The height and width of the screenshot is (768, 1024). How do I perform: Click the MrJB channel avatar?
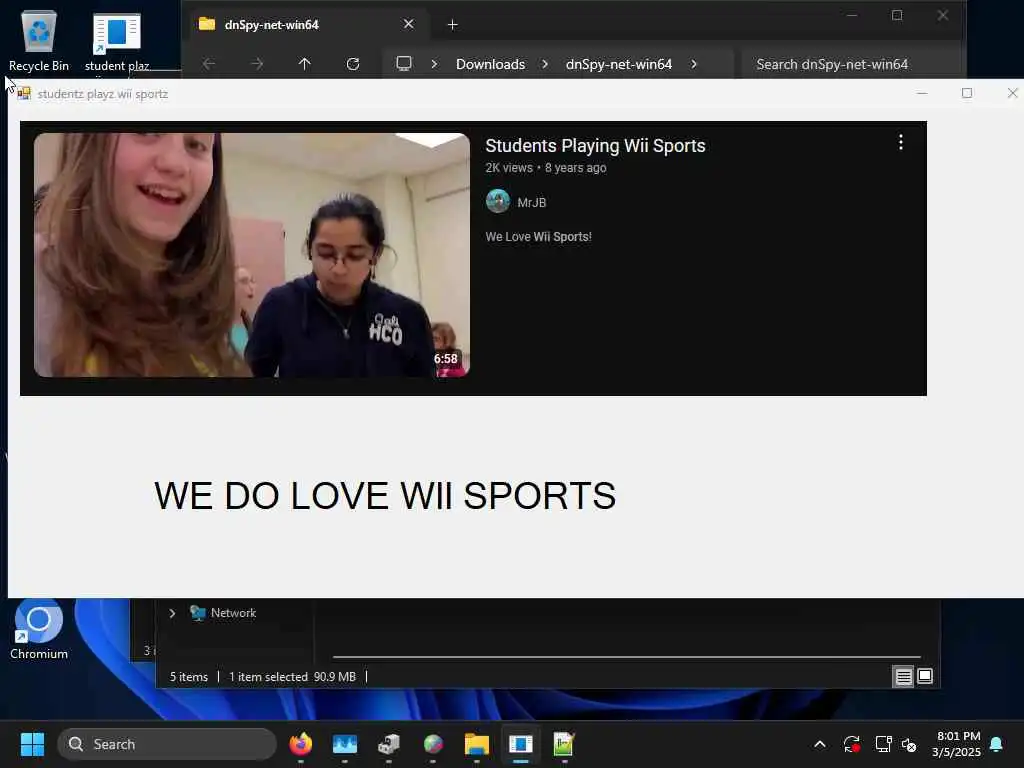(x=498, y=201)
